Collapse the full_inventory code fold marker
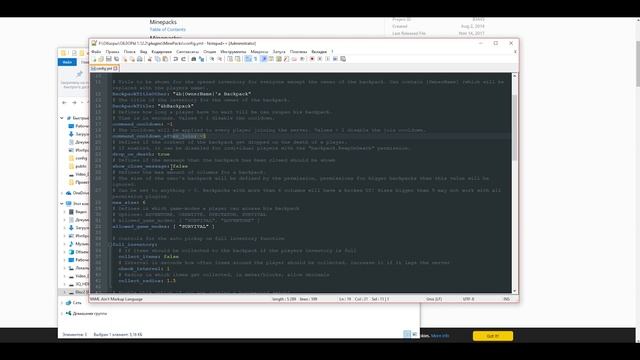This screenshot has height=360, width=640. 110,244
